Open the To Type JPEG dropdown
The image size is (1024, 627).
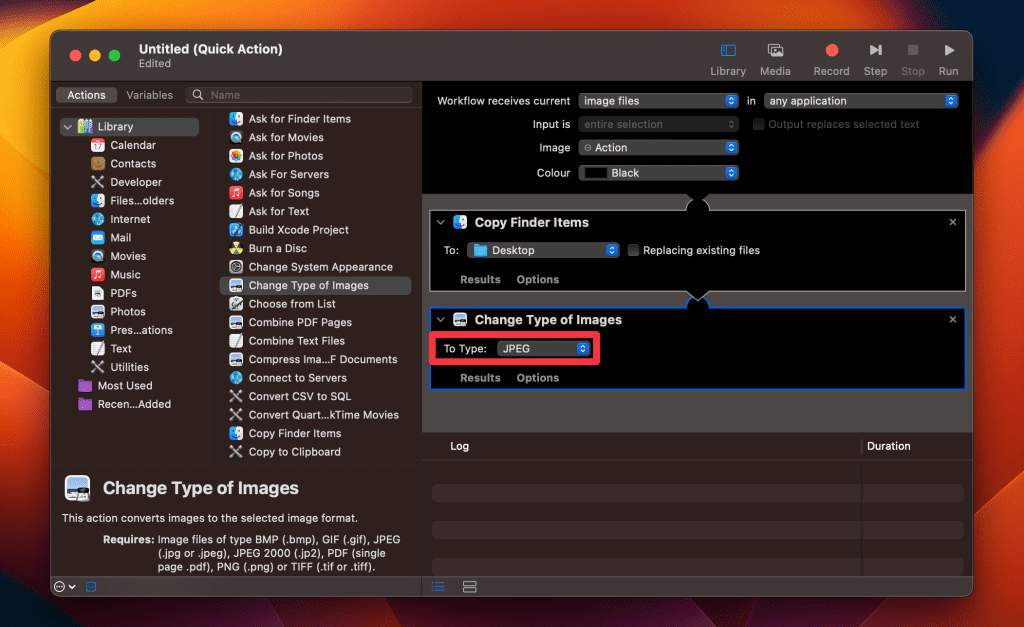point(544,349)
